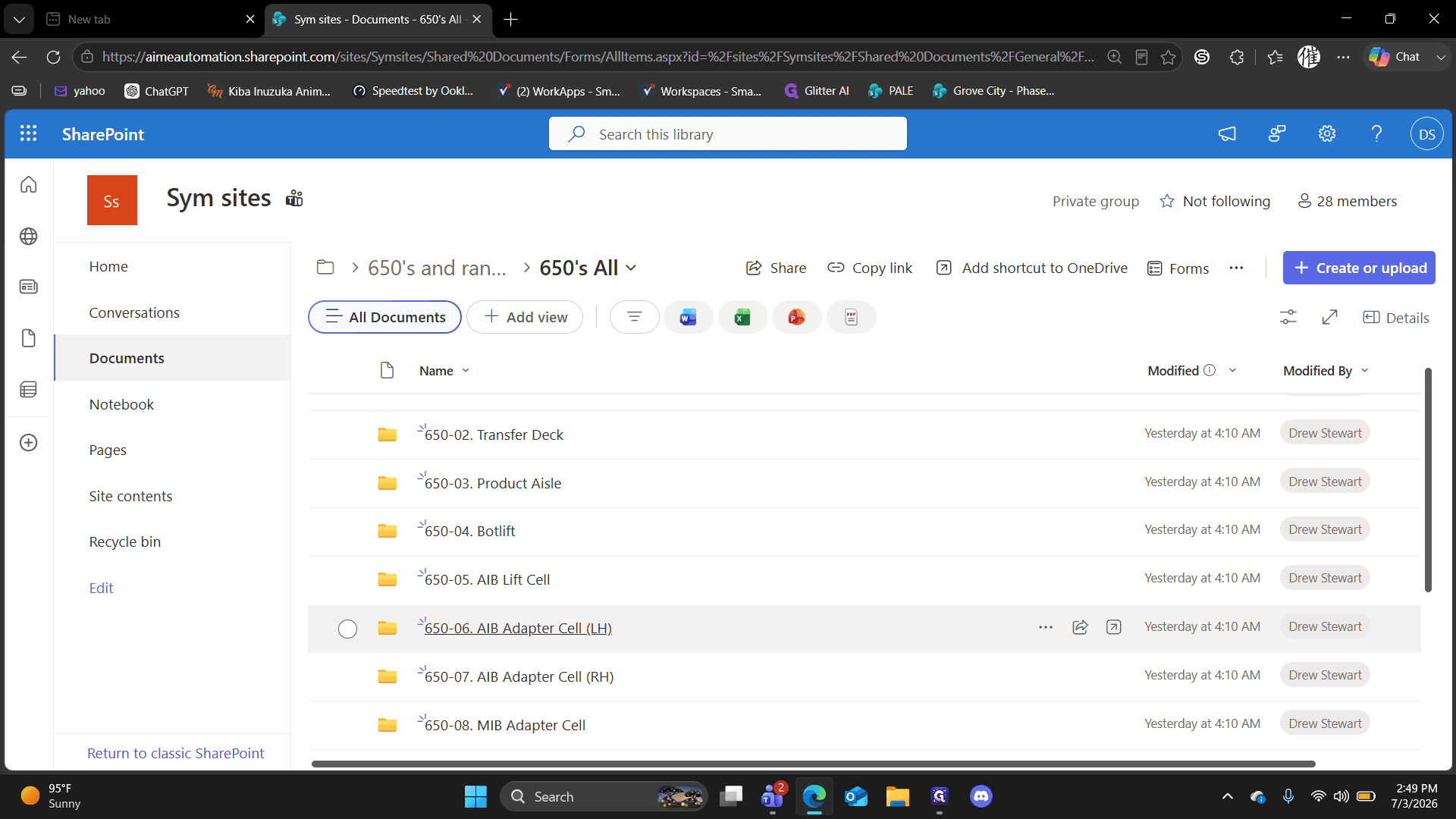Toggle the Details pane
This screenshot has height=819, width=1456.
click(x=1396, y=318)
